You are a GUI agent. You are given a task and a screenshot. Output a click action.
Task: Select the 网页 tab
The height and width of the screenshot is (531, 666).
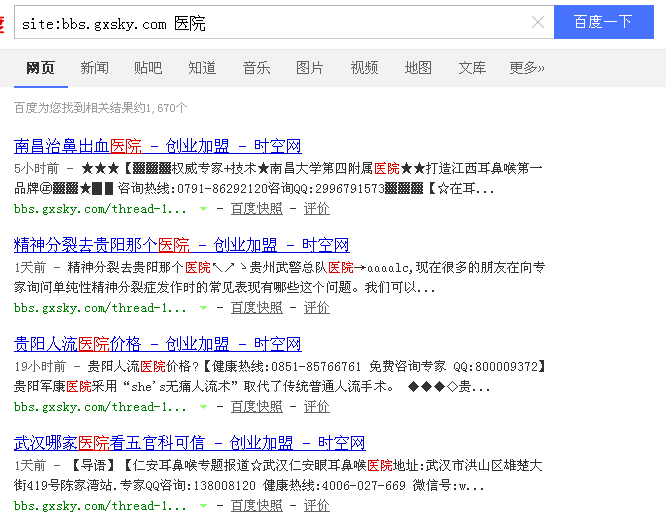40,68
